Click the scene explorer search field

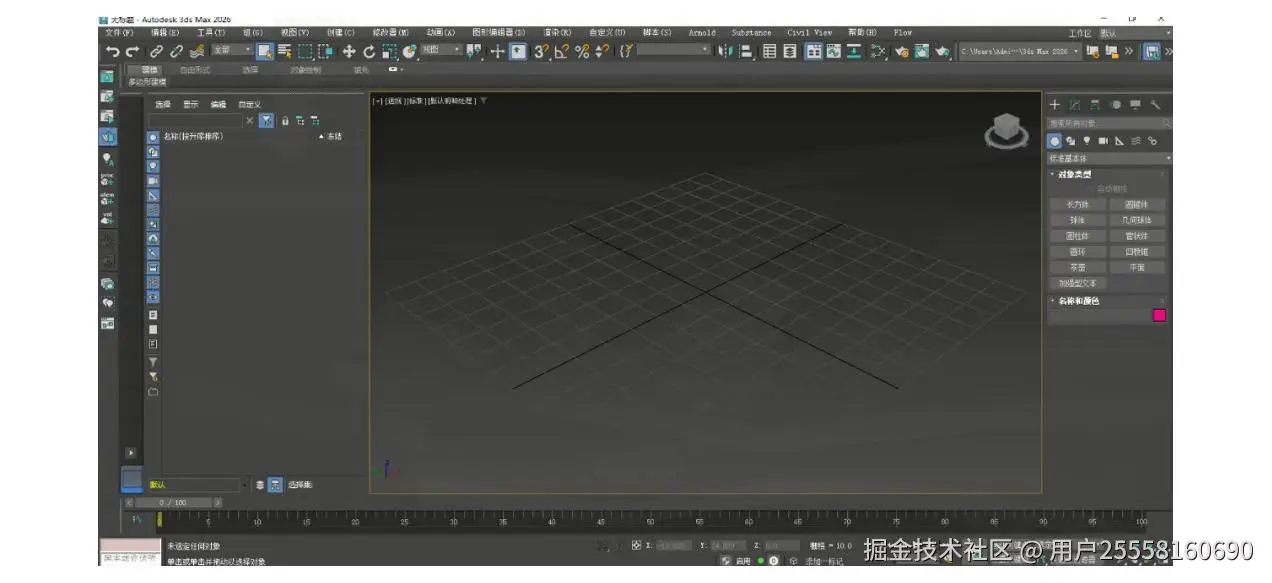(196, 120)
